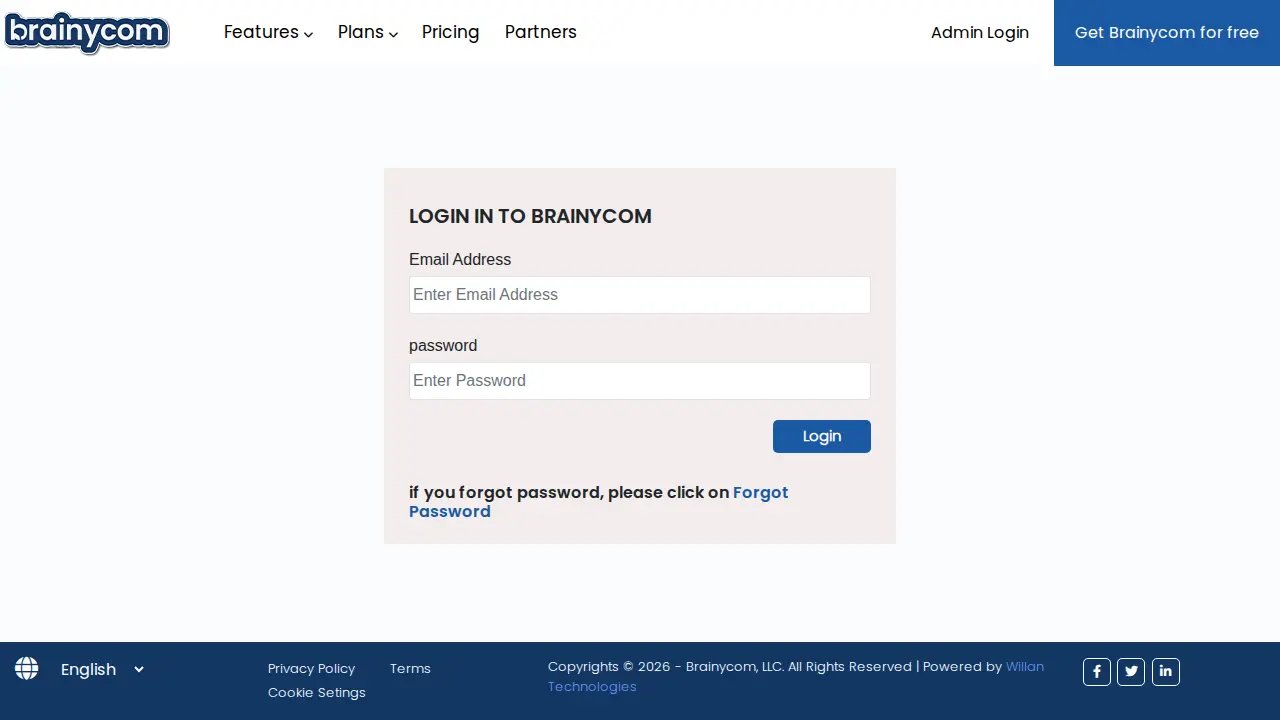Click the LOGIN IN TO BRAINYCOM heading
Image resolution: width=1280 pixels, height=720 pixels.
530,216
